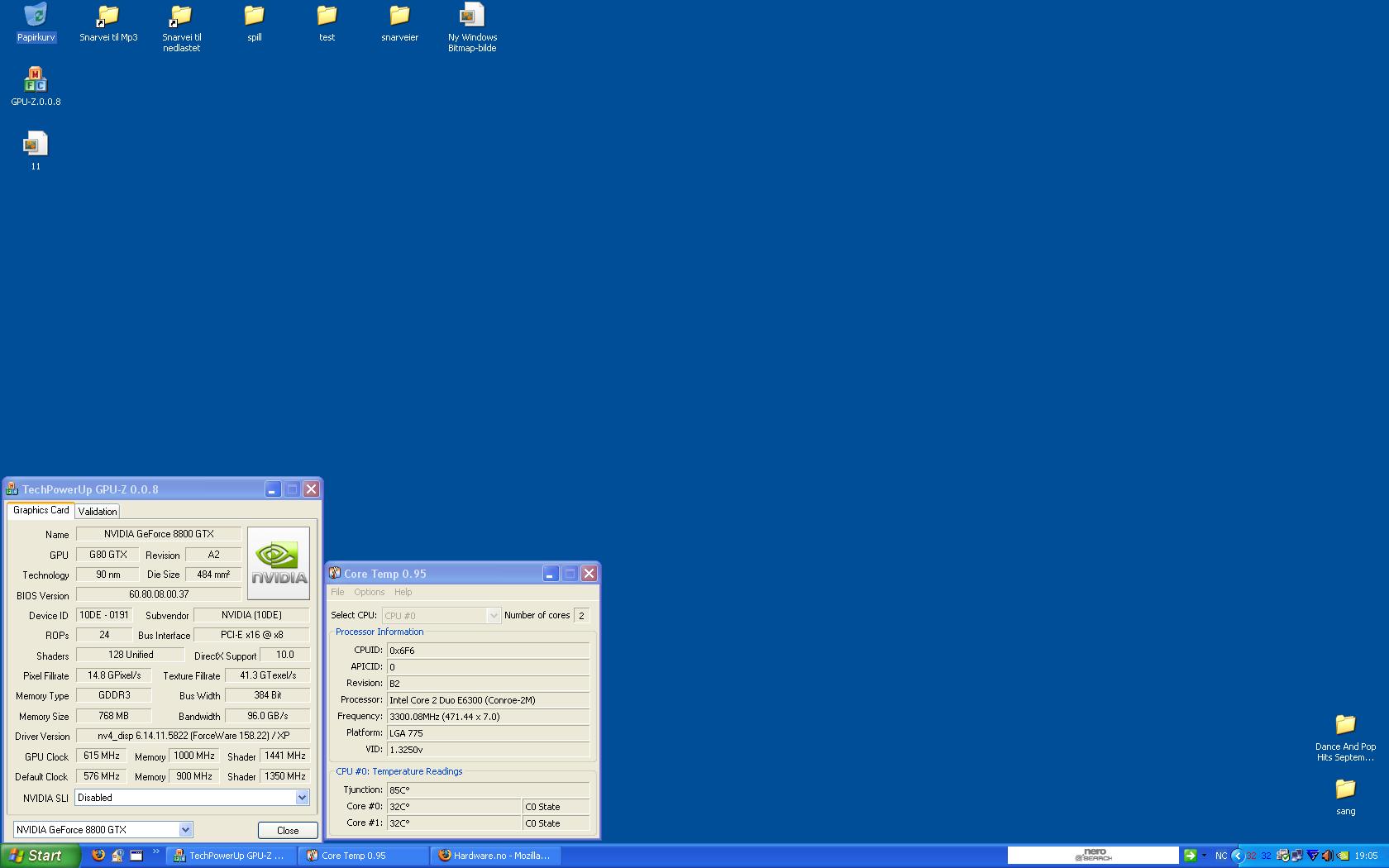1389x868 pixels.
Task: Select the Ny Windows Bitmap-bilde file
Action: (x=472, y=29)
